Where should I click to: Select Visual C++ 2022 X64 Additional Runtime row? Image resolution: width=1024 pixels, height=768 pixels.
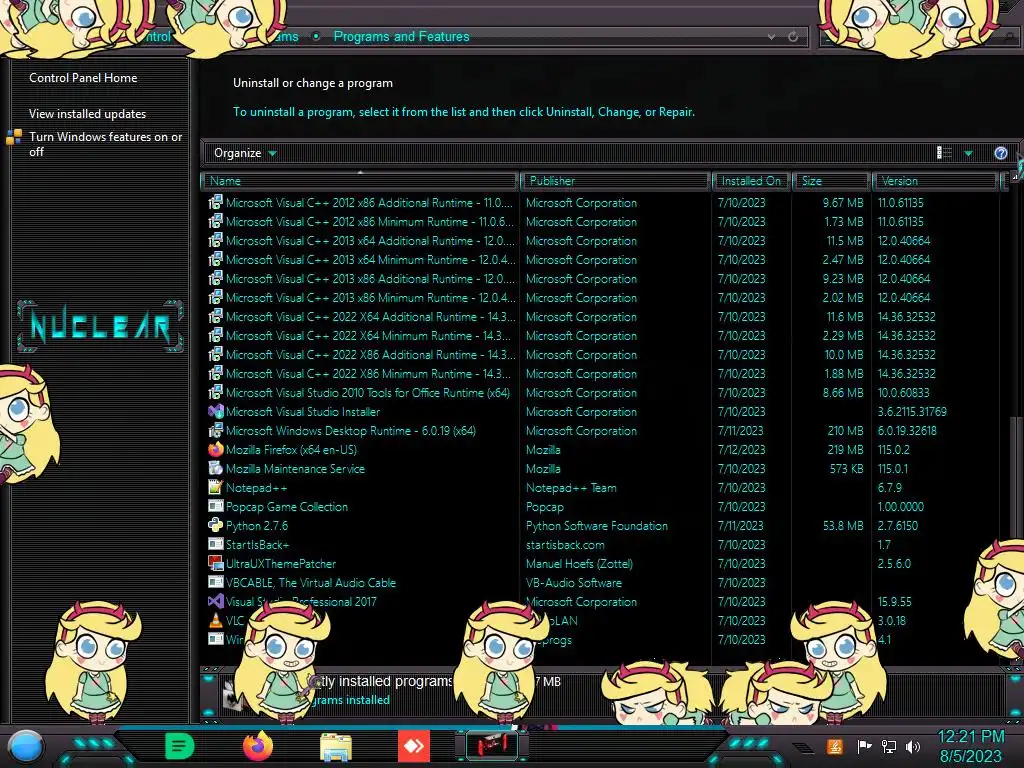pos(601,316)
